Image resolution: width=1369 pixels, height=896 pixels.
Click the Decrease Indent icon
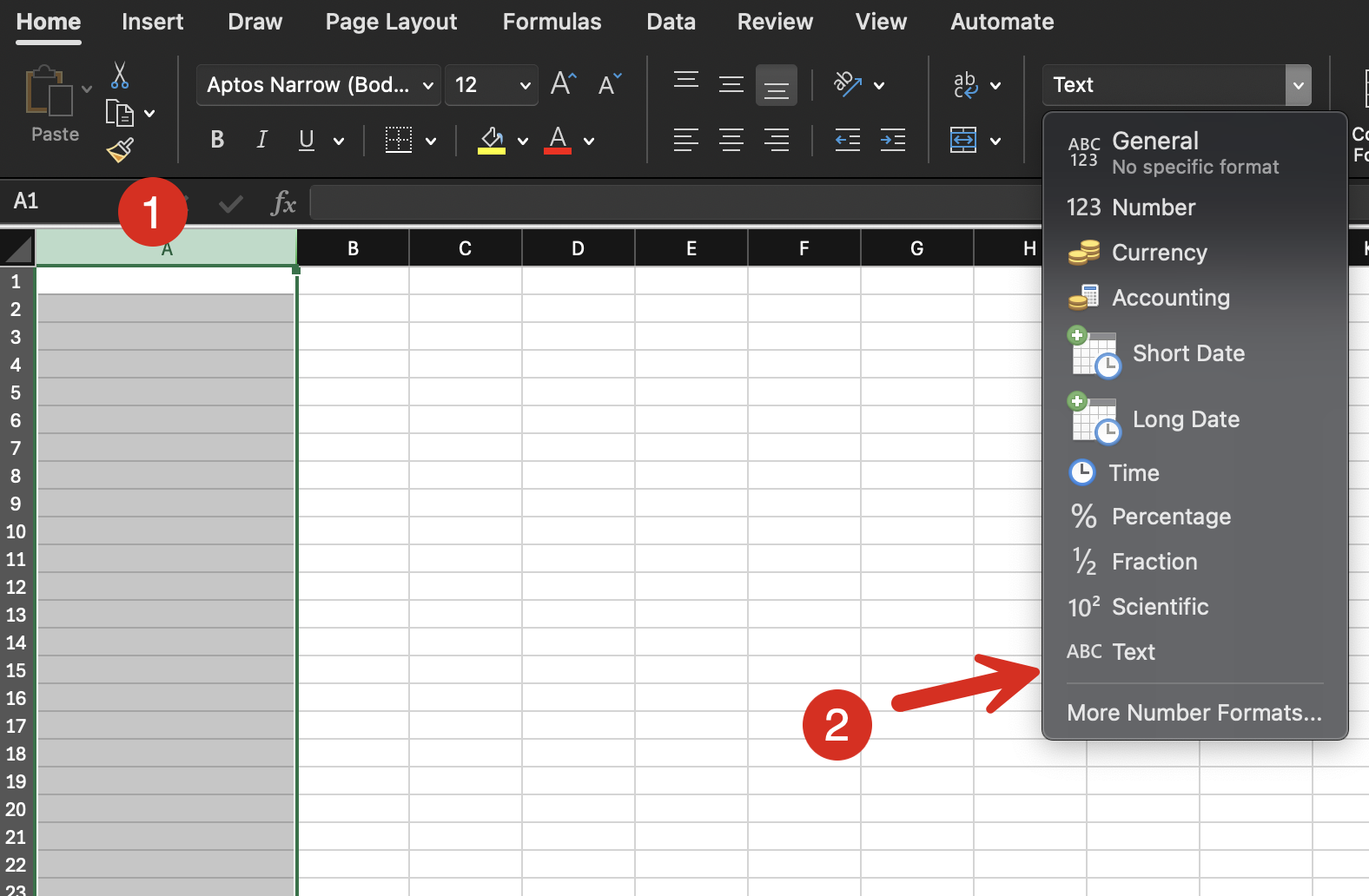point(847,140)
